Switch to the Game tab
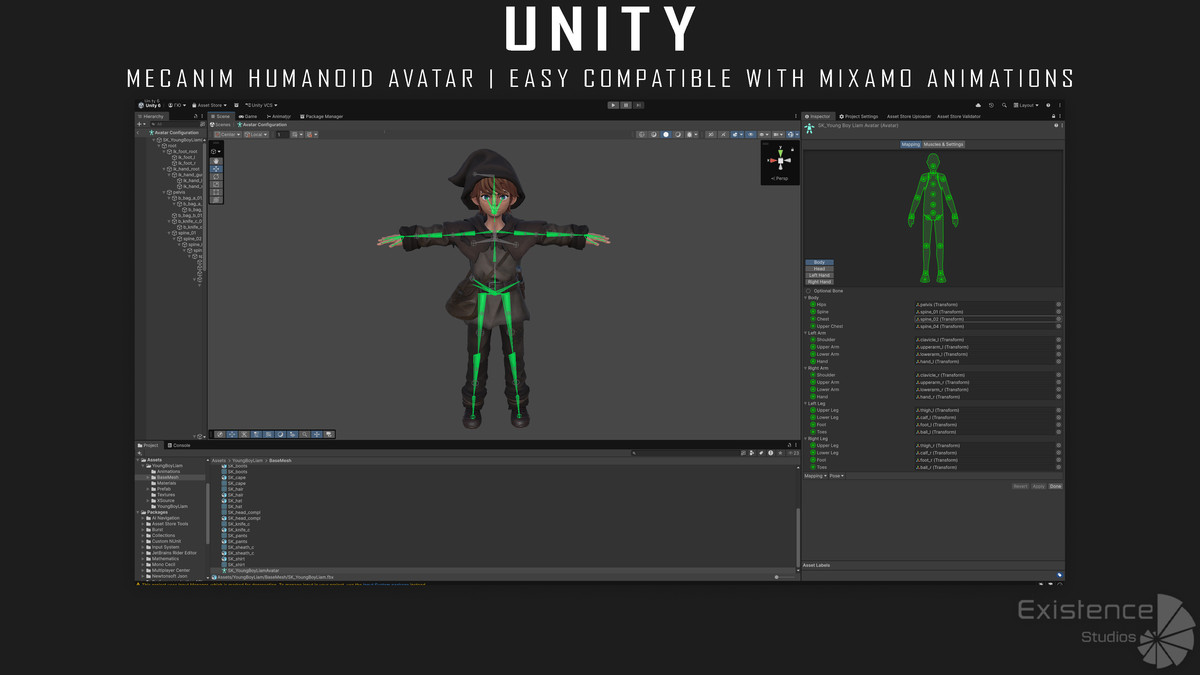The image size is (1200, 675). (x=248, y=116)
